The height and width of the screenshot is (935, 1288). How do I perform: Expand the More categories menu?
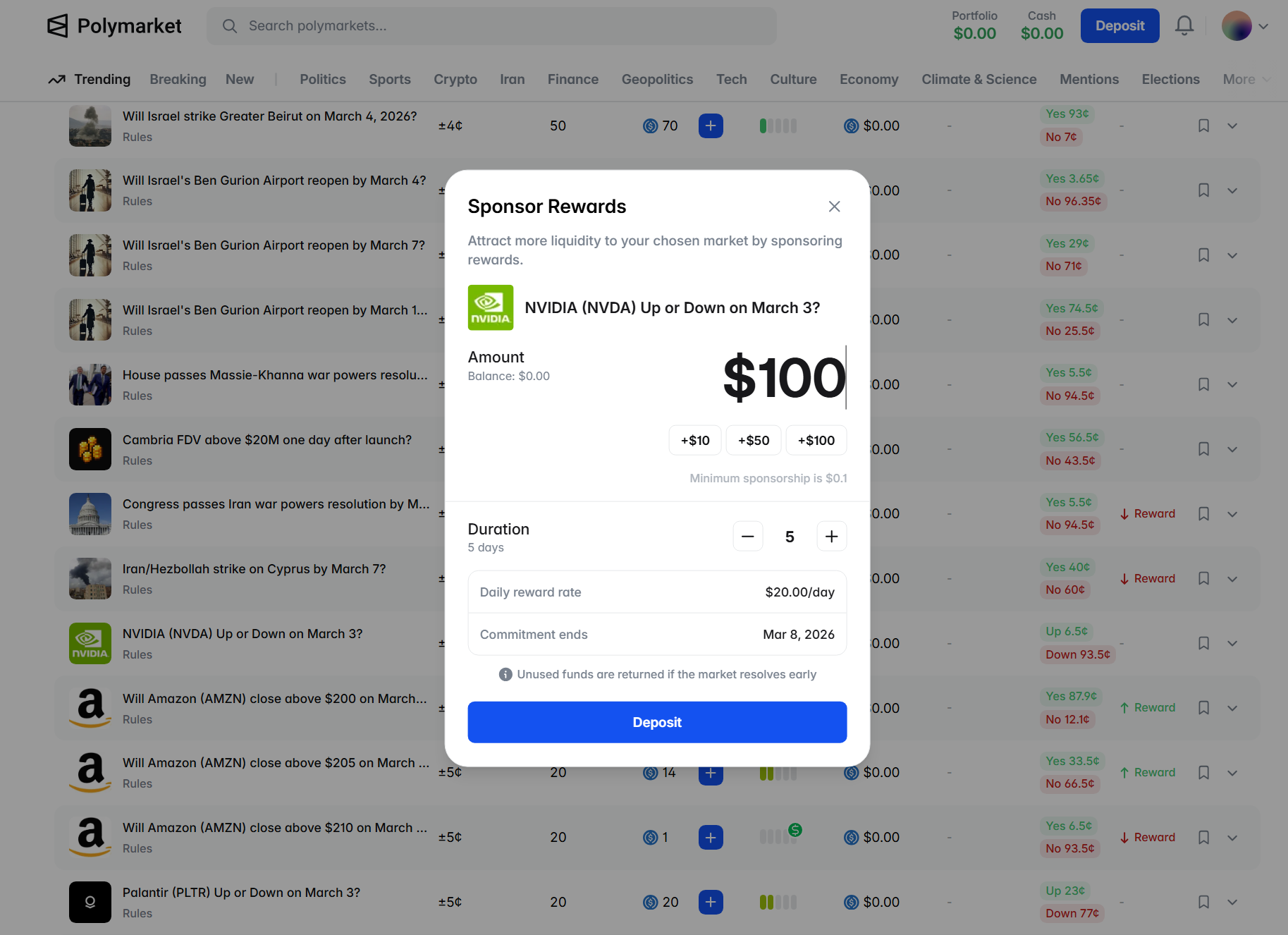point(1245,80)
